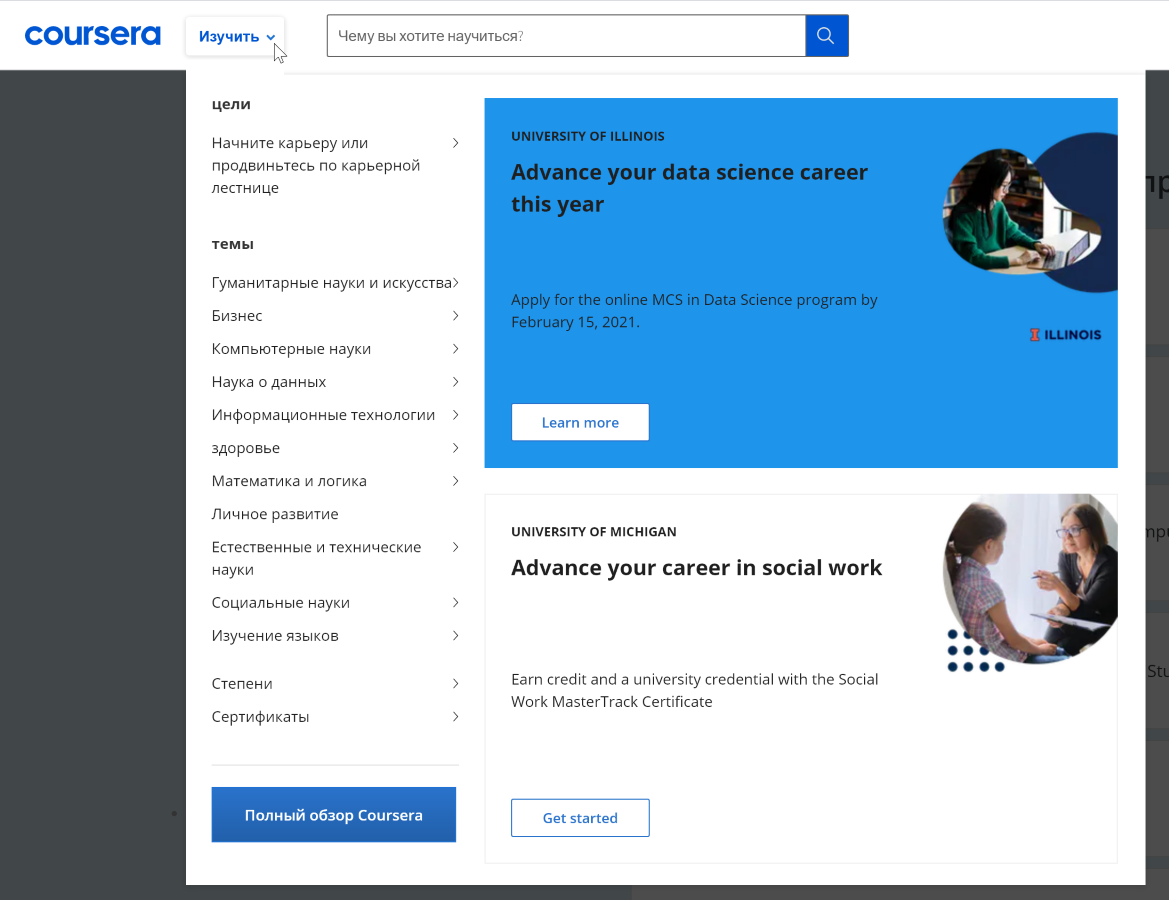1169x900 pixels.
Task: Expand the chevron next to 'Наука о данных'
Action: [455, 382]
